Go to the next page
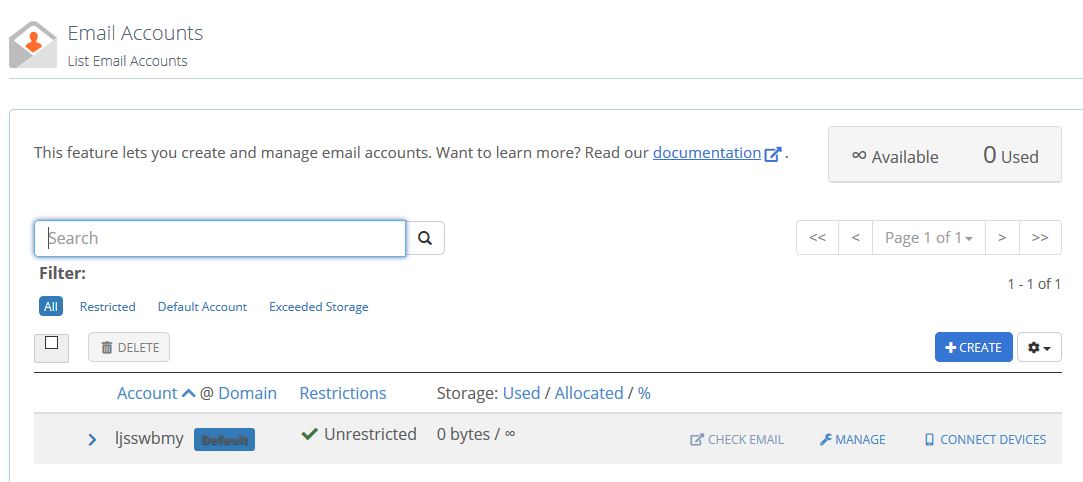Image resolution: width=1083 pixels, height=482 pixels. tap(1002, 238)
